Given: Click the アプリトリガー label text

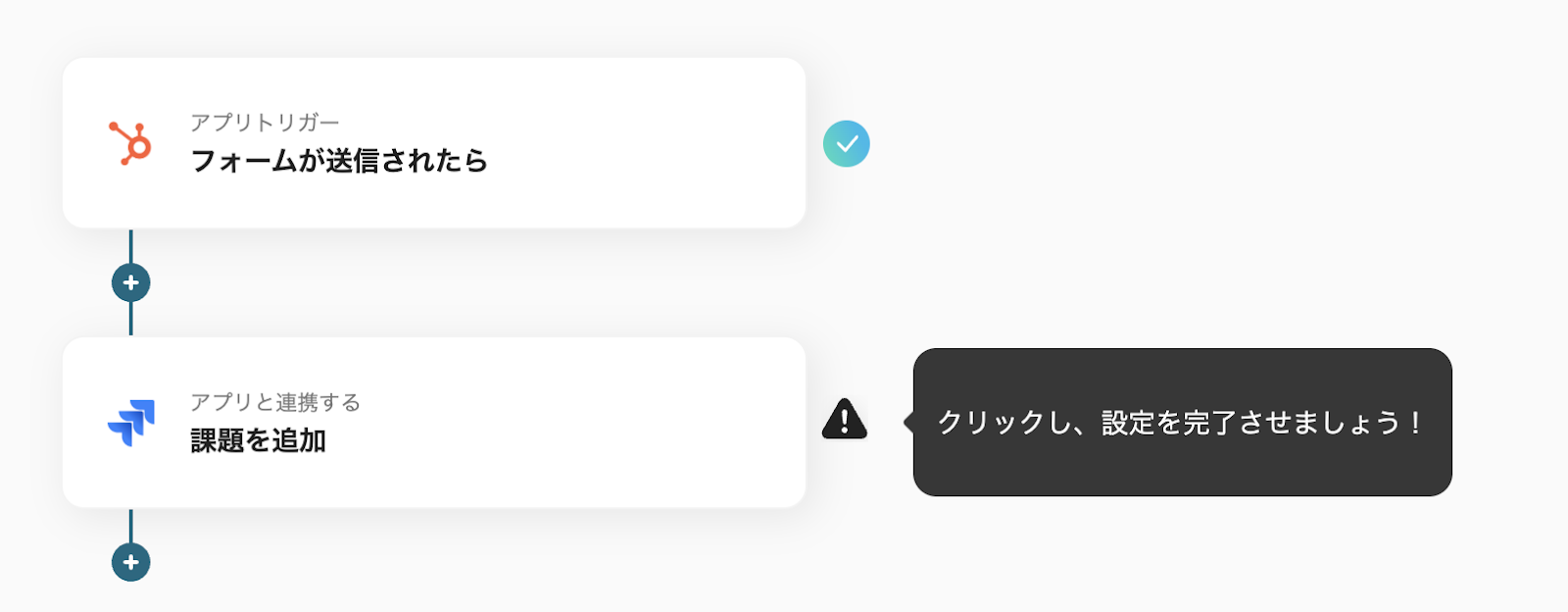Looking at the screenshot, I should click(265, 123).
